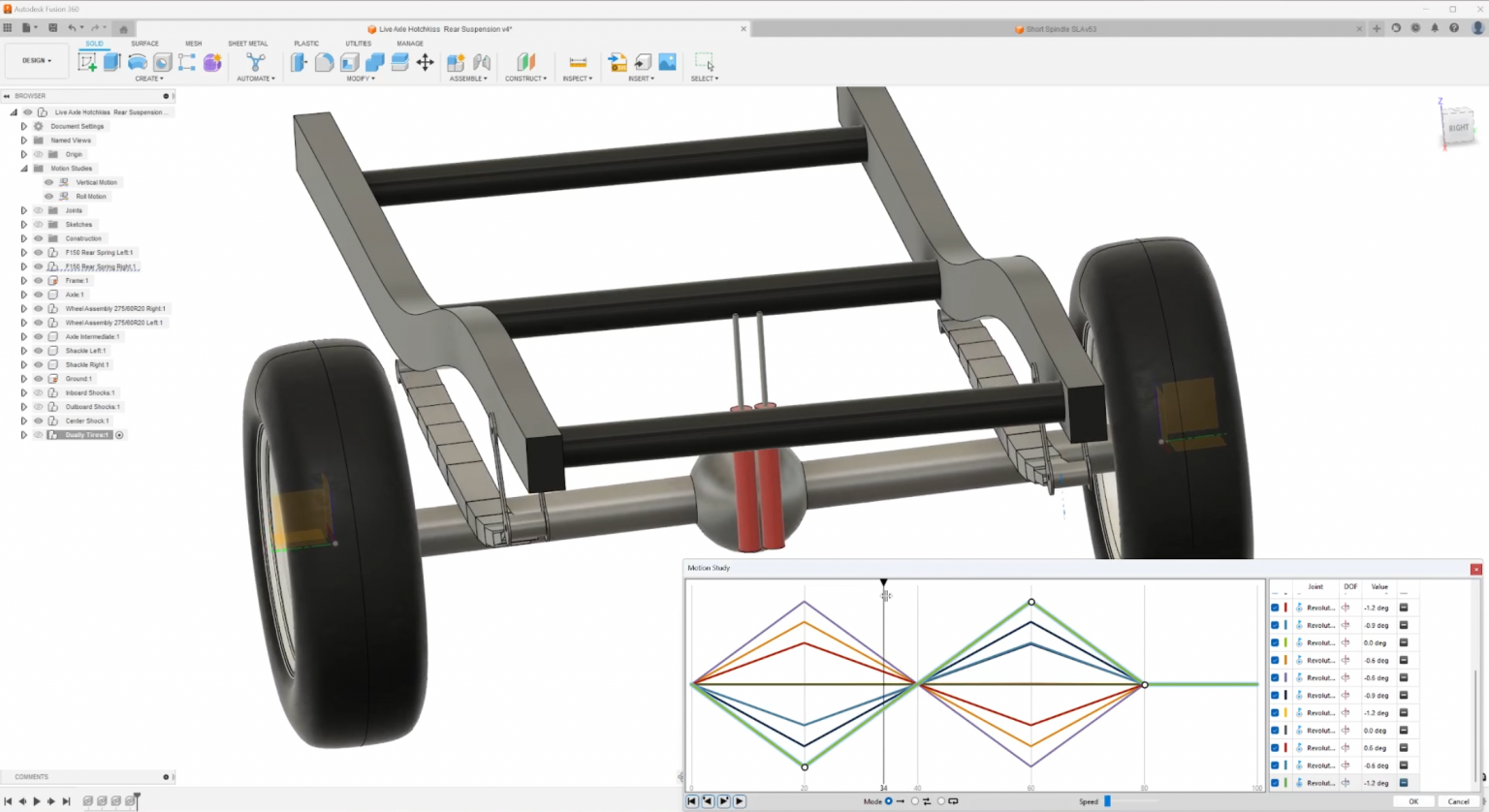Click the Measure tool in Inspect
Screen dimensions: 1489x812
coord(578,62)
